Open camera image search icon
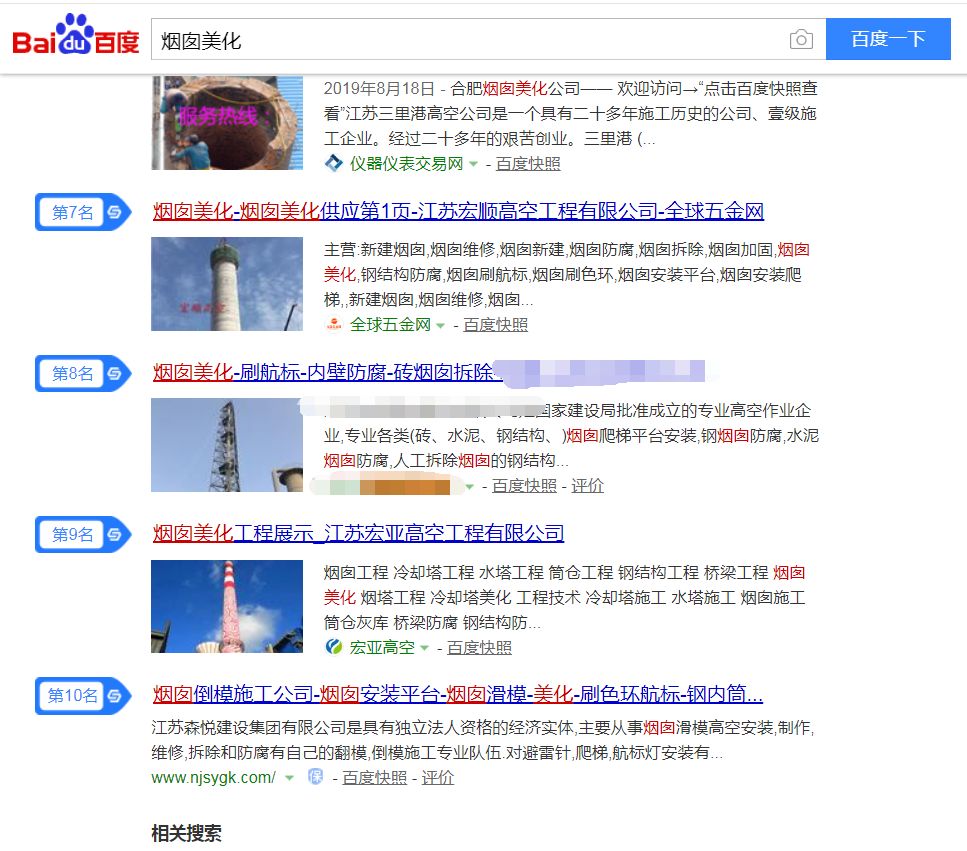This screenshot has height=851, width=967. tap(800, 39)
